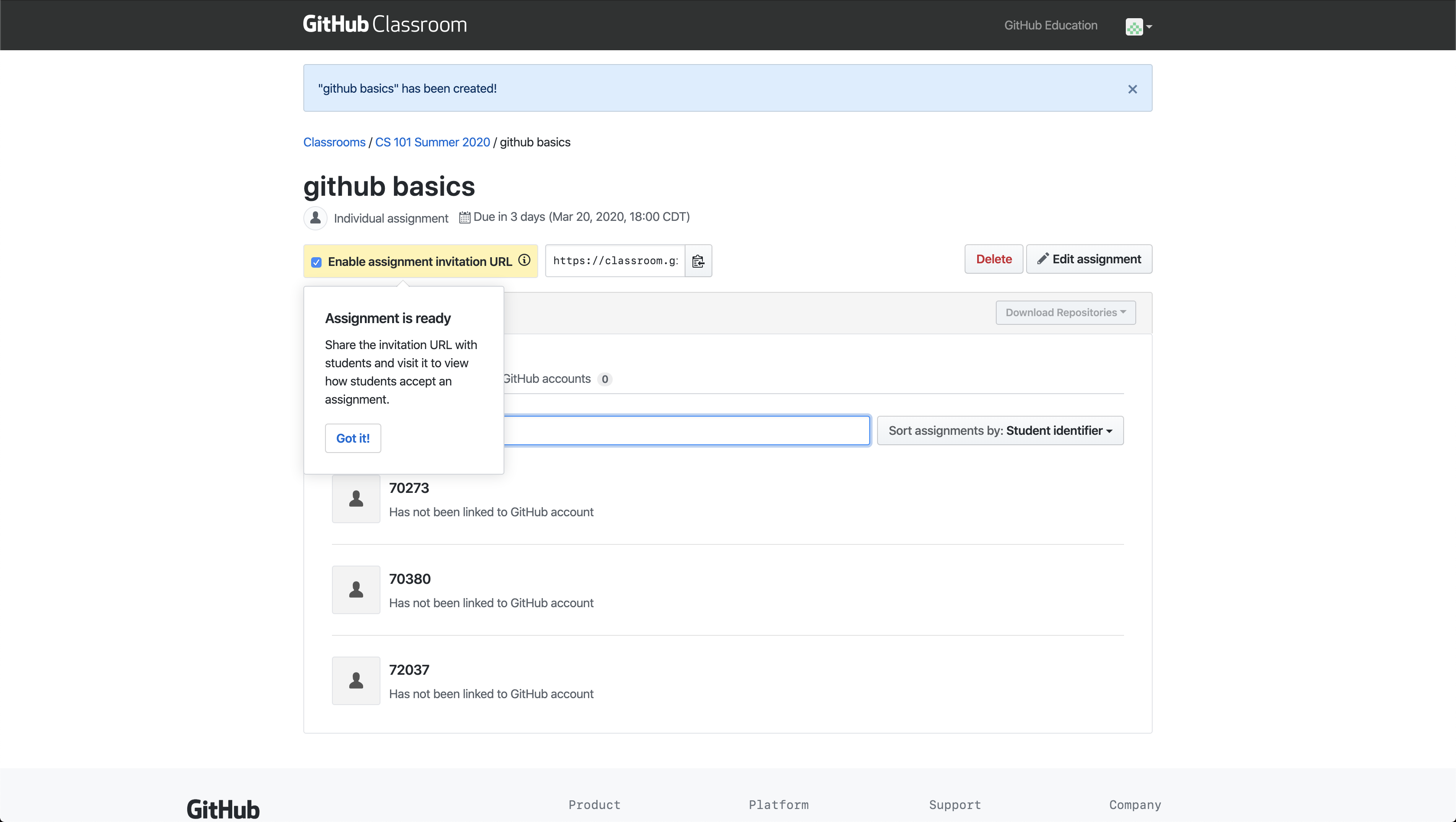Open the Sort assignments by dropdown
The image size is (1456, 822).
coord(999,430)
